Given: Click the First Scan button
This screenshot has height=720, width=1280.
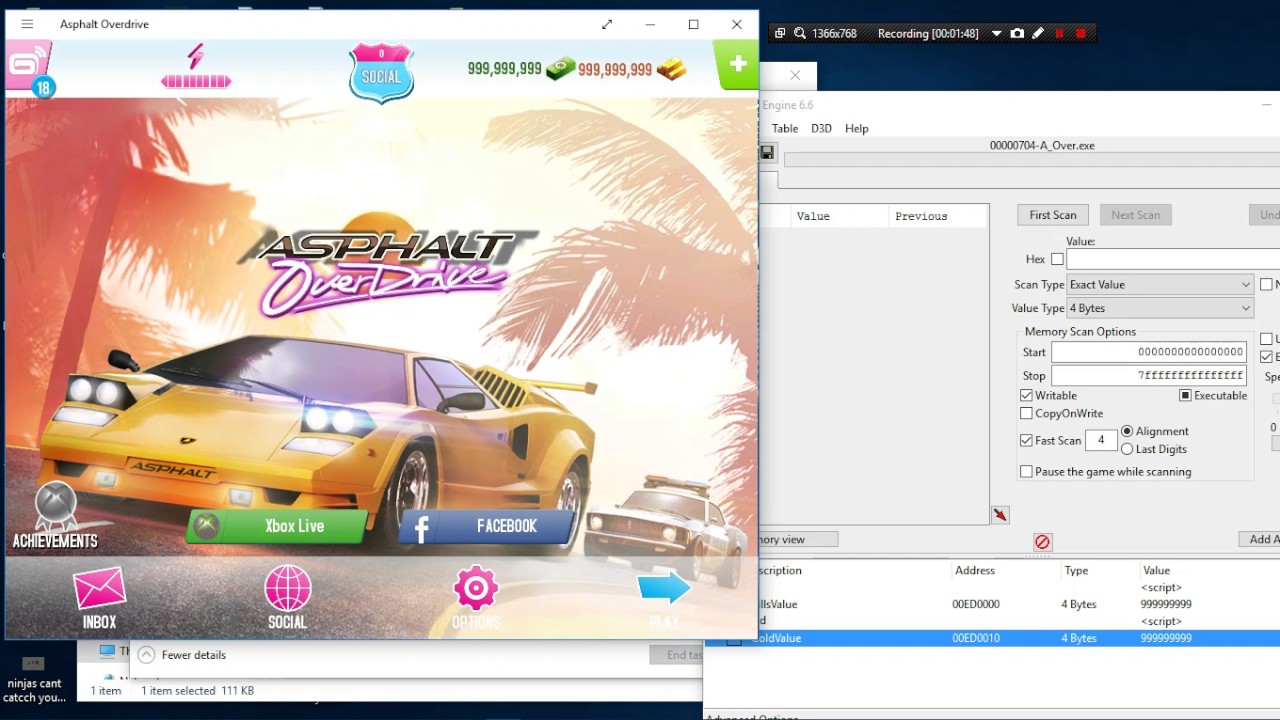Looking at the screenshot, I should [1053, 215].
